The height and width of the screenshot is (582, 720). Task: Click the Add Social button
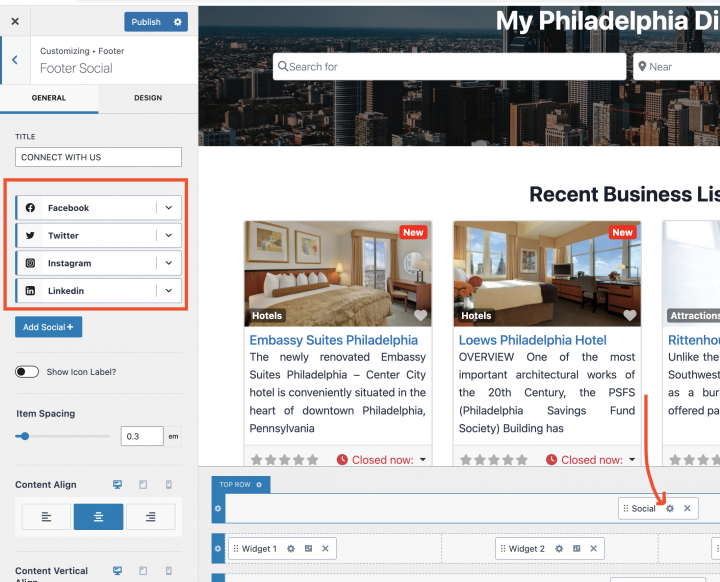(x=48, y=327)
